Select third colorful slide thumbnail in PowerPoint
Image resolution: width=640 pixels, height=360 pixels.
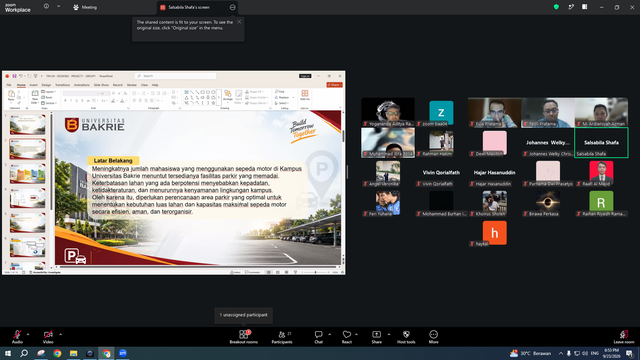click(27, 173)
